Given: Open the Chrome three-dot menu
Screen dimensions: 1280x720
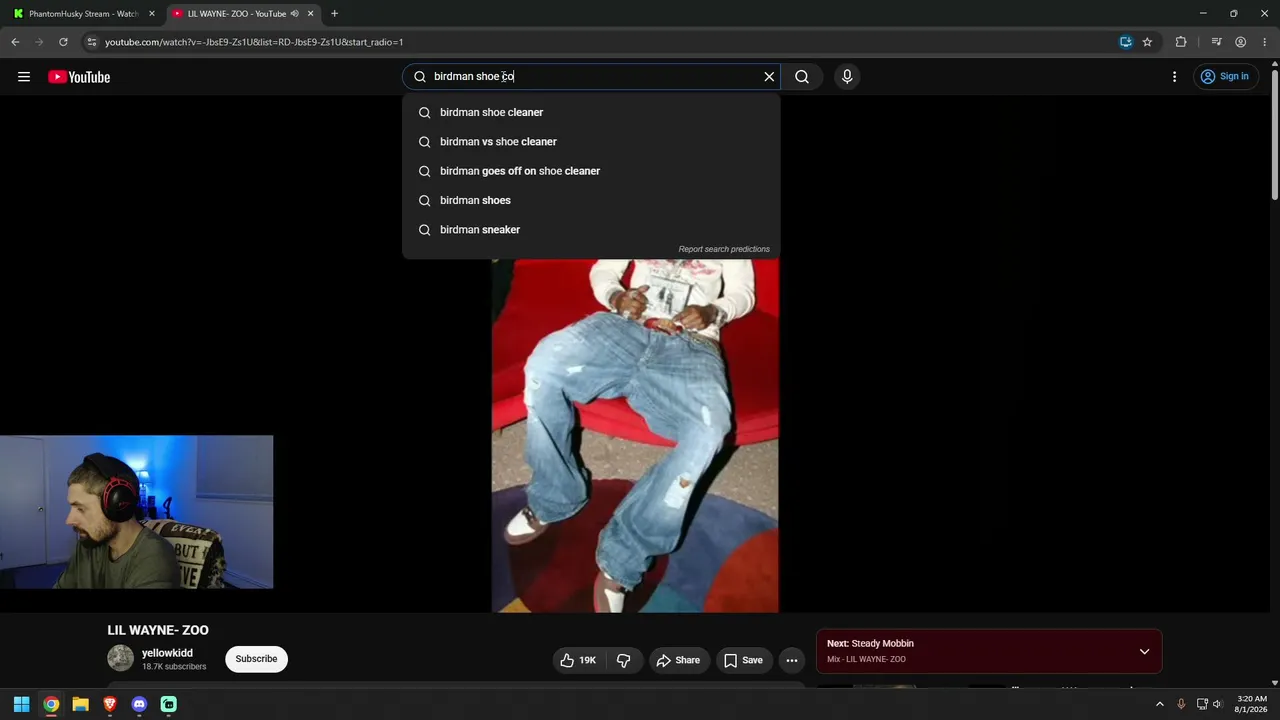Looking at the screenshot, I should coord(1265,42).
